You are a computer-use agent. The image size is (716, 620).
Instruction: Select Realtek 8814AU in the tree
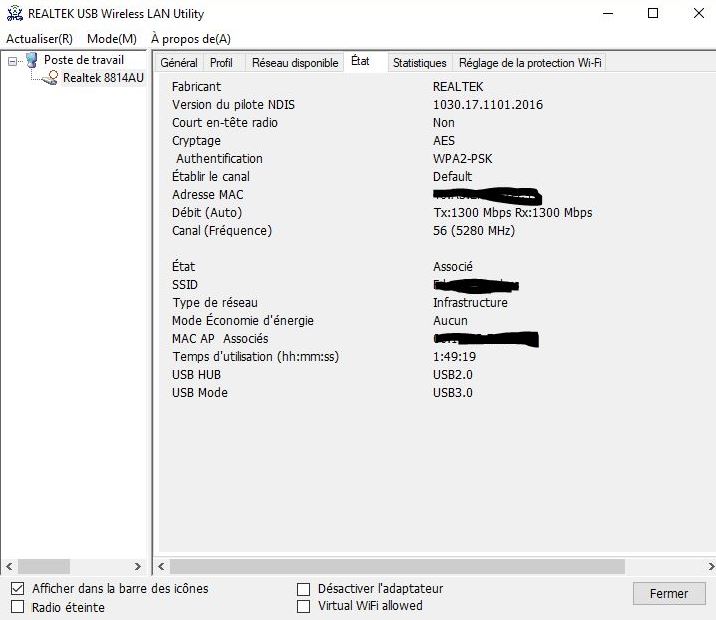(103, 78)
